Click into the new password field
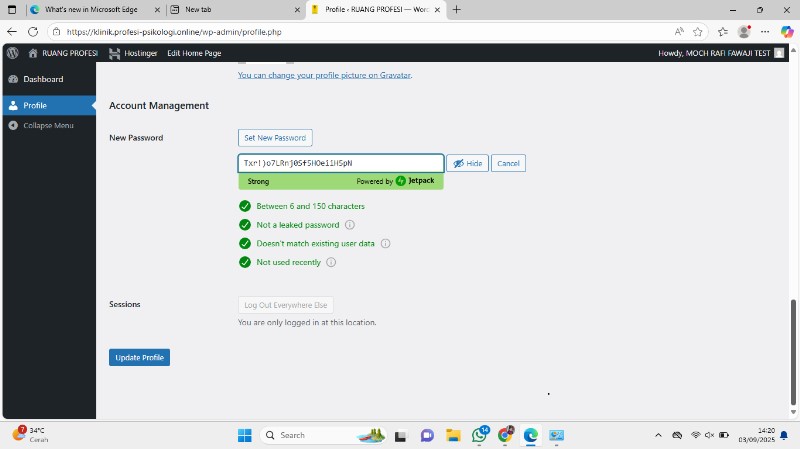Image resolution: width=800 pixels, height=449 pixels. [340, 163]
